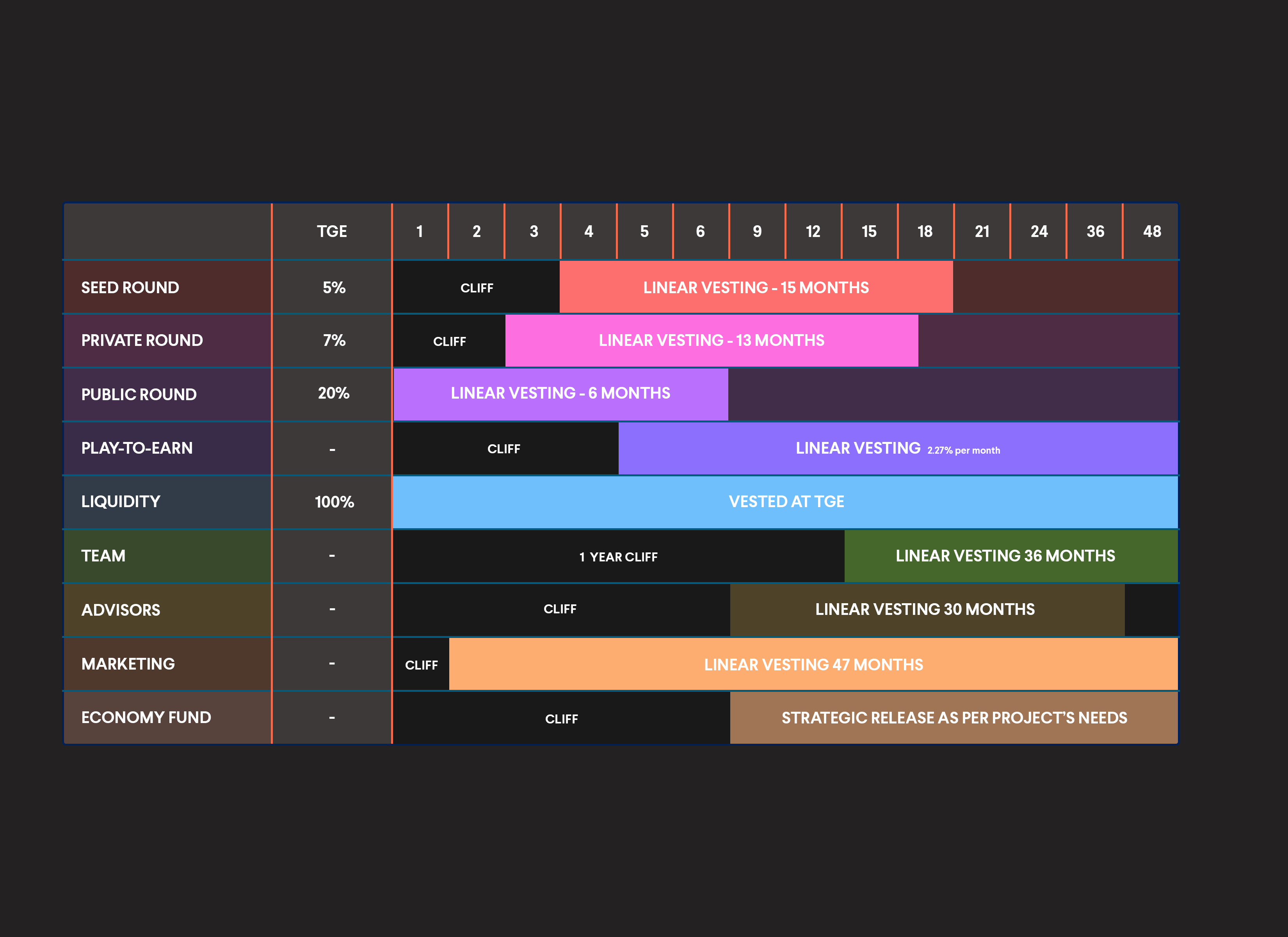Click the Public Round 20% TGE cell
The height and width of the screenshot is (937, 1288).
point(333,393)
